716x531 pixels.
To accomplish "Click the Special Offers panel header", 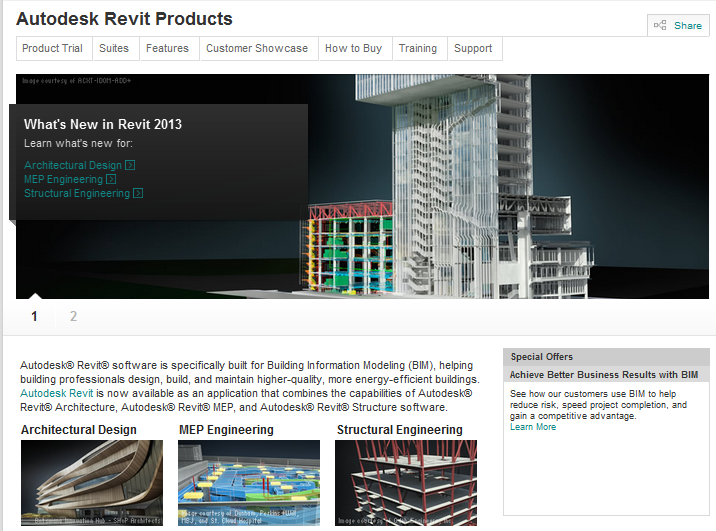I will 606,357.
